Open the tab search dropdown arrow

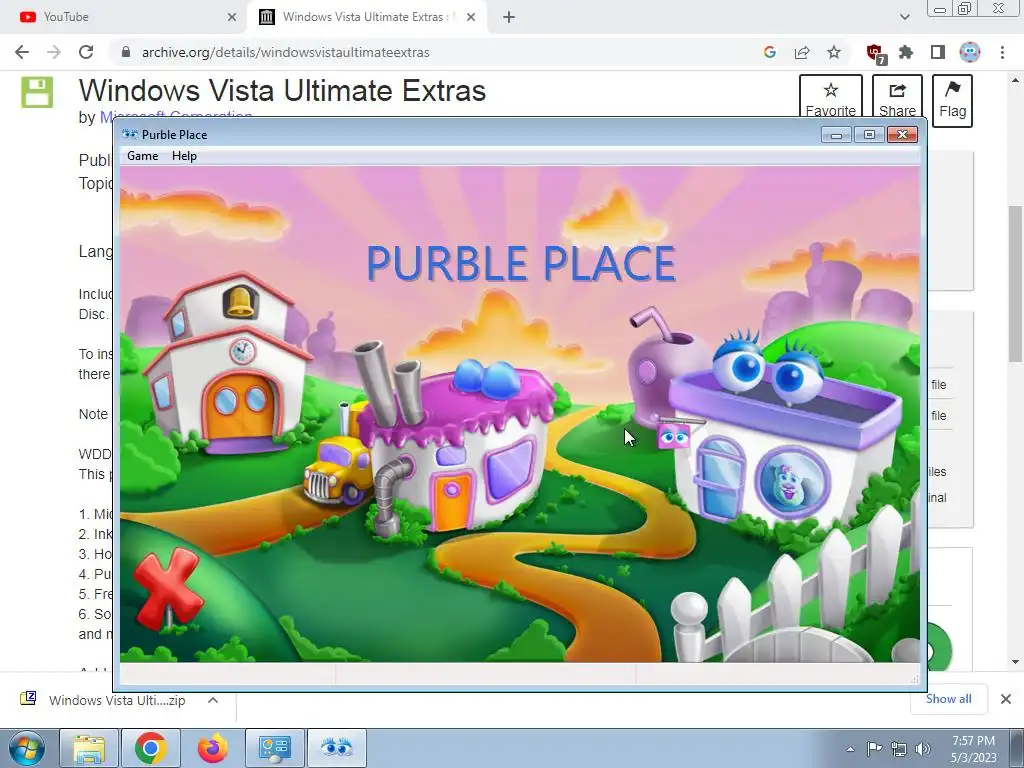point(904,17)
